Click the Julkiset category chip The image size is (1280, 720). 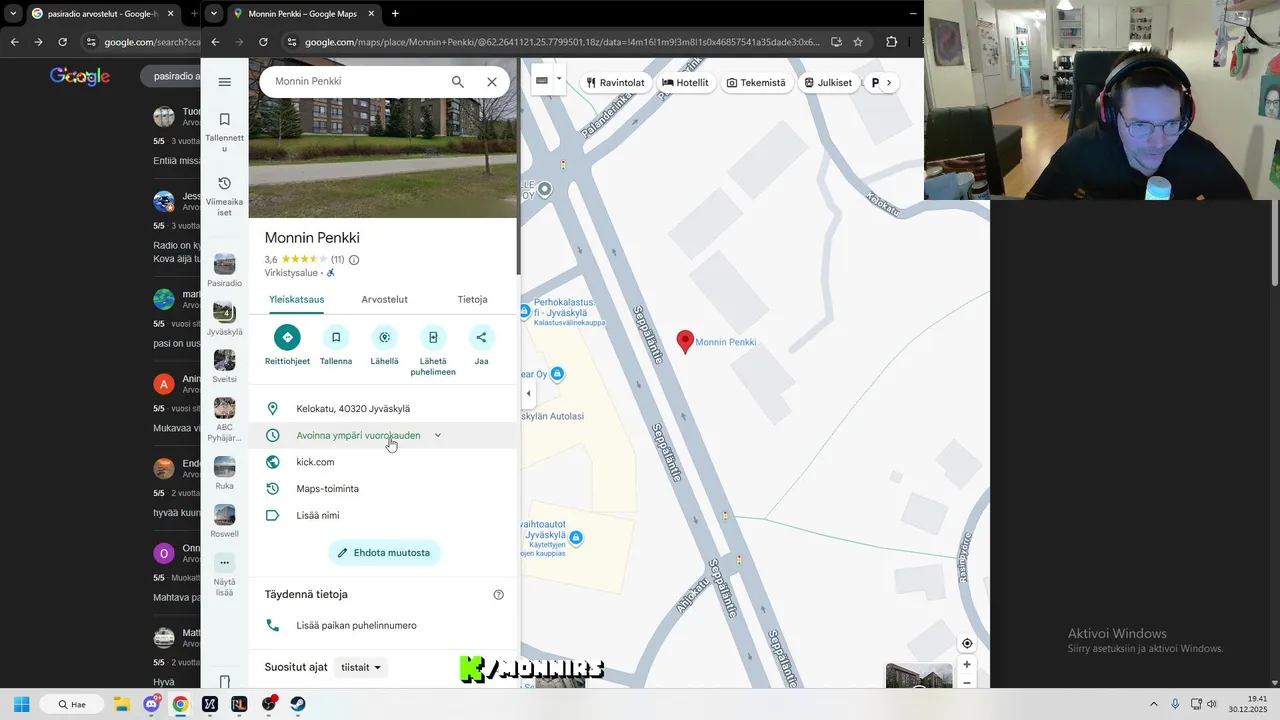click(x=828, y=83)
